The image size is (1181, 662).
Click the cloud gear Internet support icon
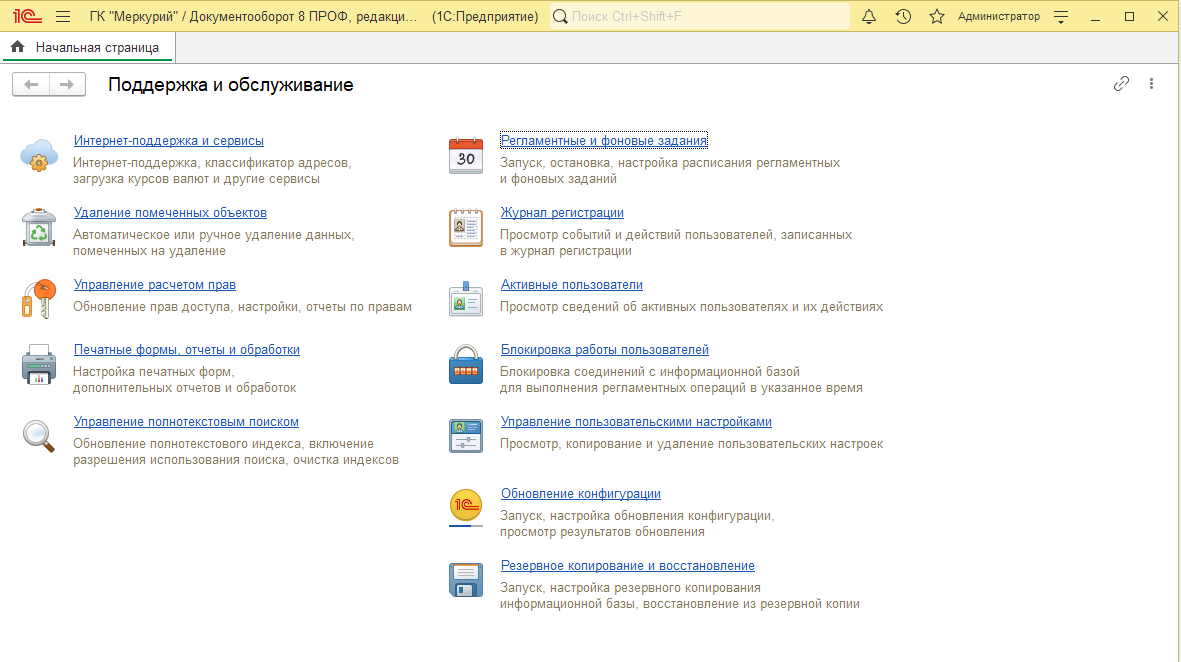(38, 155)
